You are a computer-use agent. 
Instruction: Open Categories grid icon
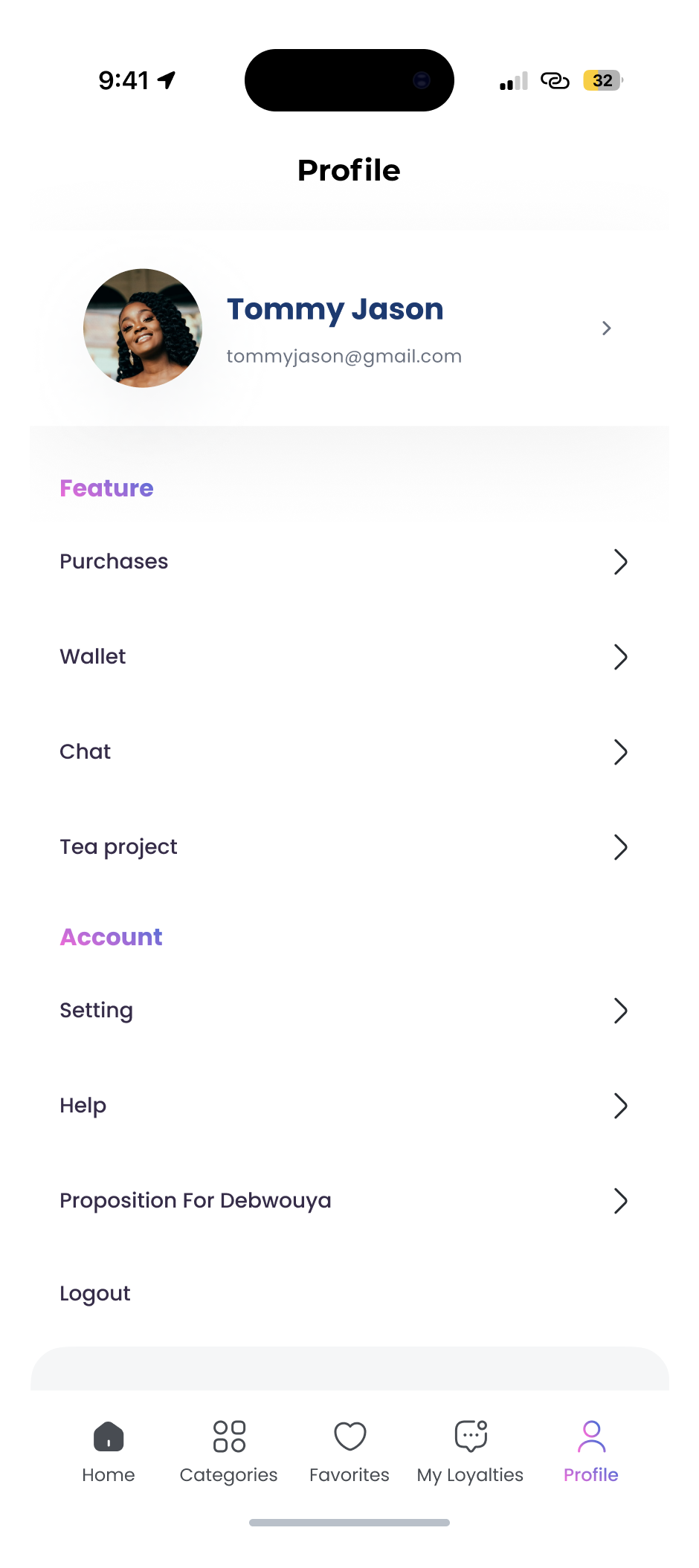(229, 1436)
